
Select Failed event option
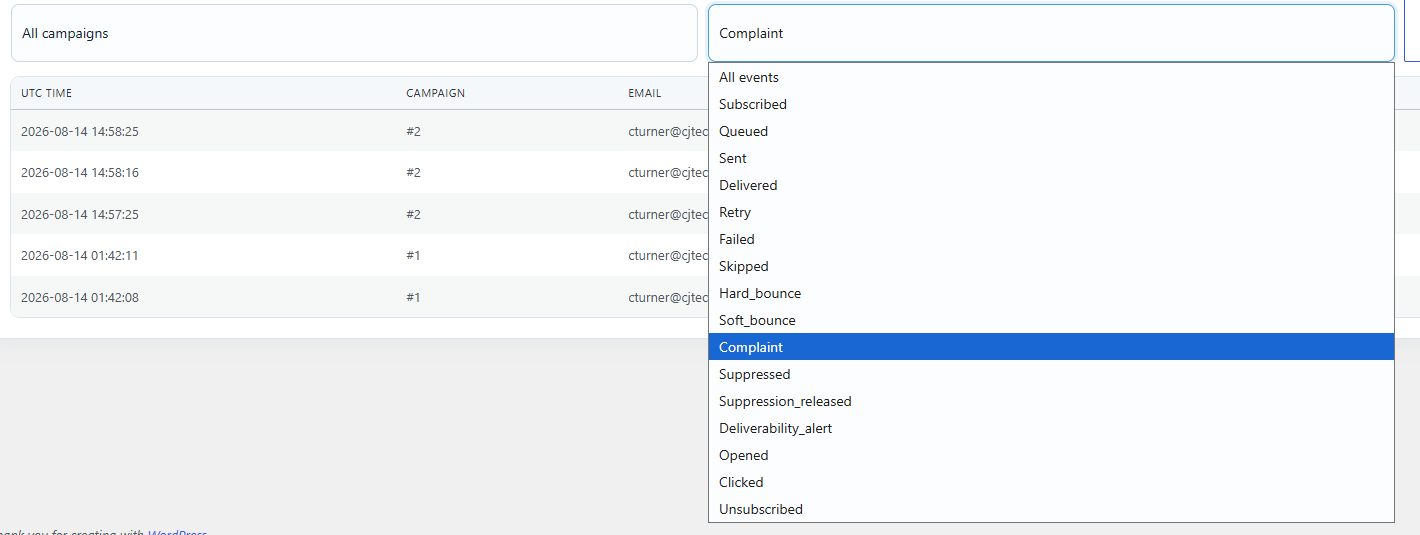coord(1051,239)
